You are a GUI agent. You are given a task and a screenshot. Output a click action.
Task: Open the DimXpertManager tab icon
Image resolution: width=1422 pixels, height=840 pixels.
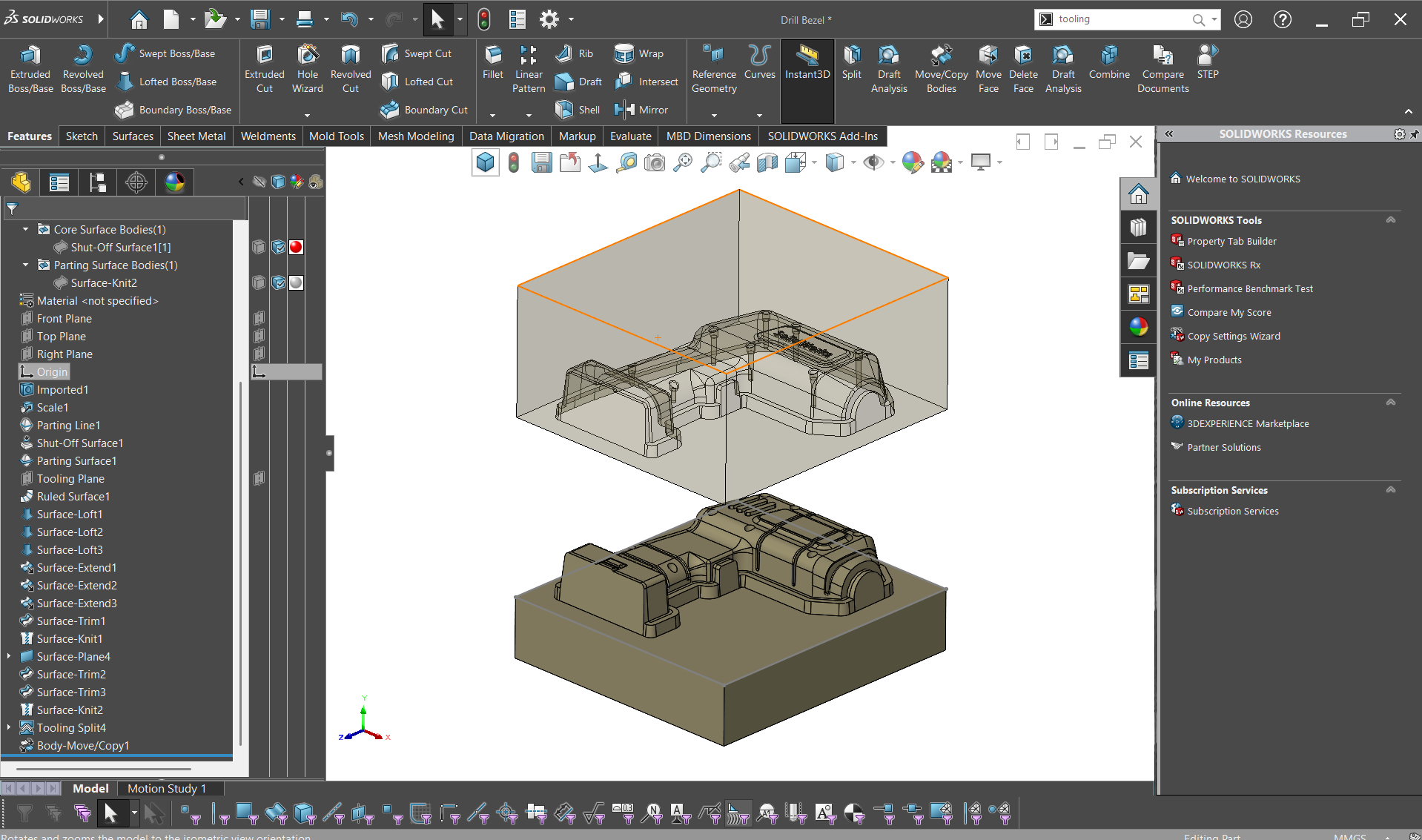point(136,182)
